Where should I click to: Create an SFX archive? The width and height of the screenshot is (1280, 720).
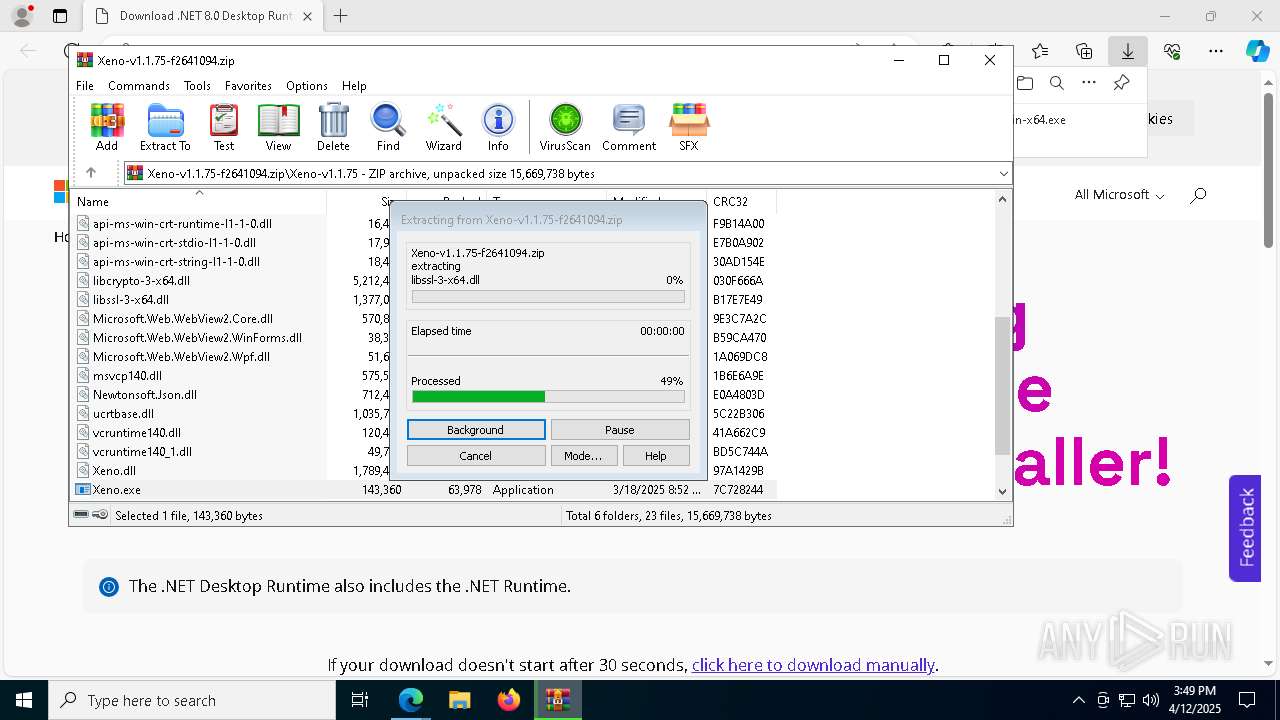tap(689, 127)
